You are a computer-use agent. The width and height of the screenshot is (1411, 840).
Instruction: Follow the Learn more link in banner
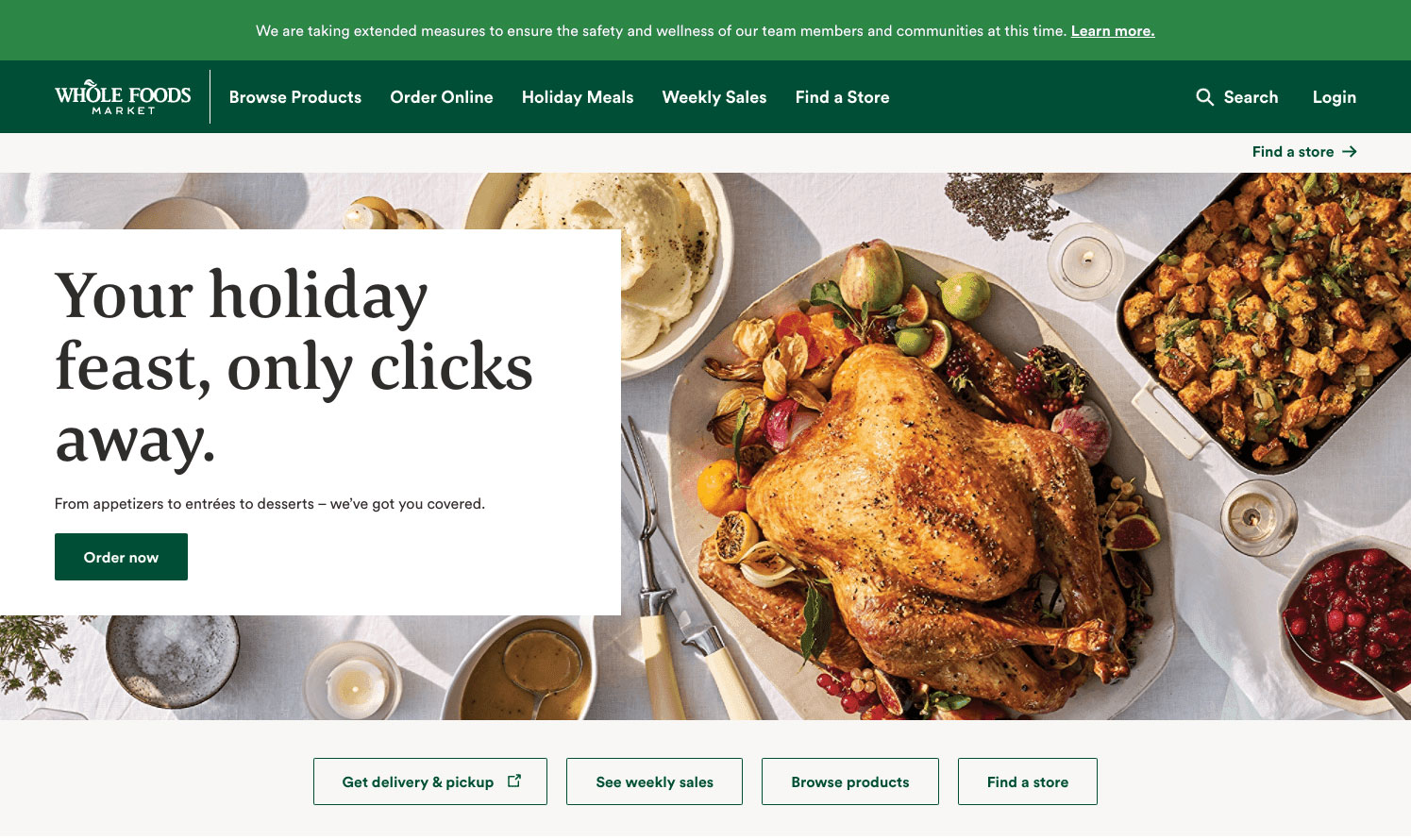click(1113, 31)
